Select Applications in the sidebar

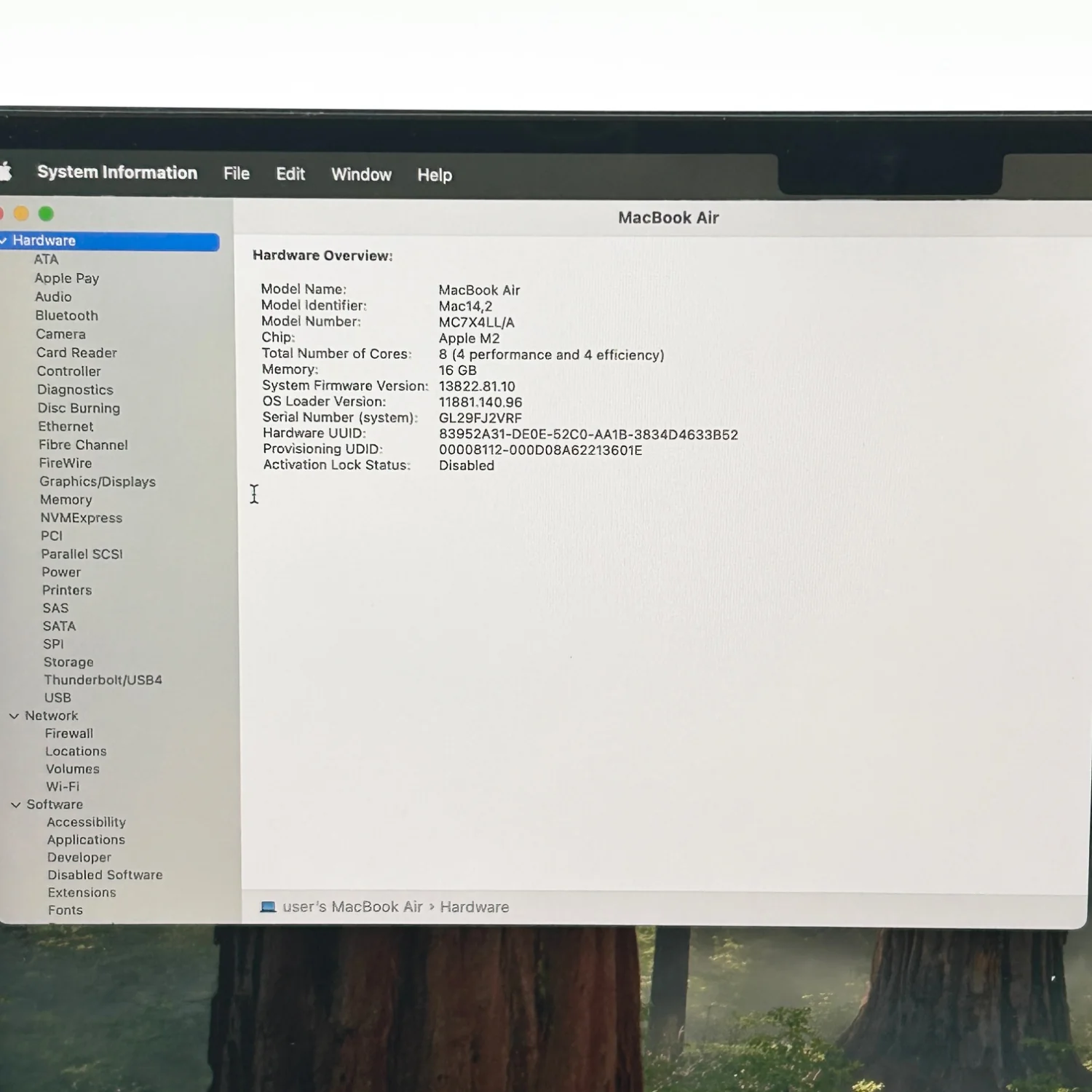point(86,840)
